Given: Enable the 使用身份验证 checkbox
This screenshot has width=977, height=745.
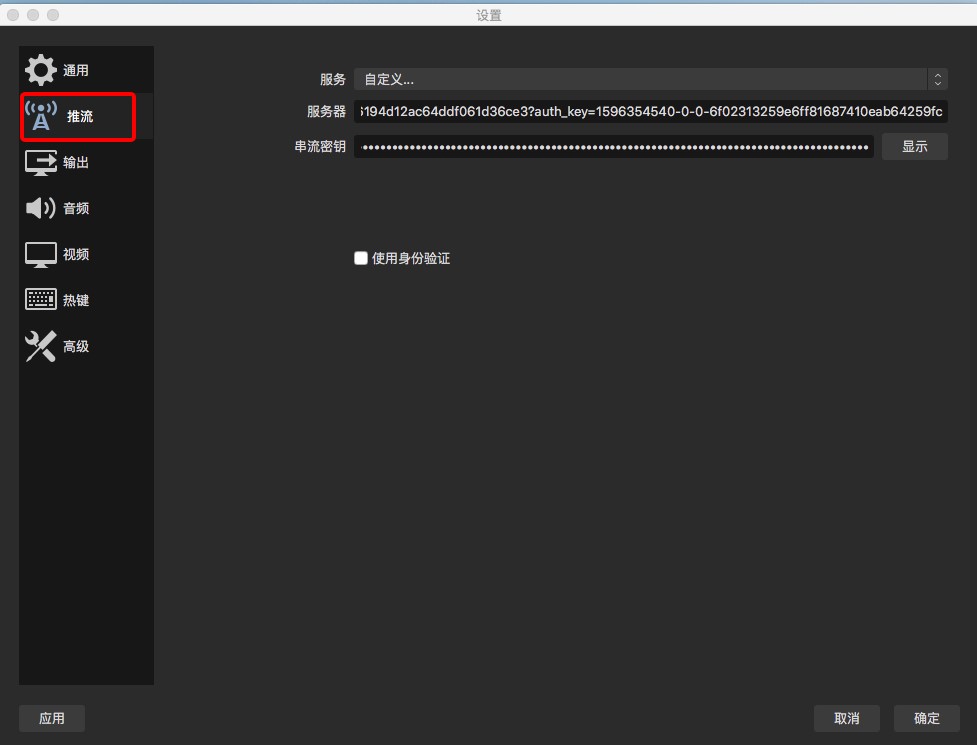Looking at the screenshot, I should pyautogui.click(x=361, y=258).
